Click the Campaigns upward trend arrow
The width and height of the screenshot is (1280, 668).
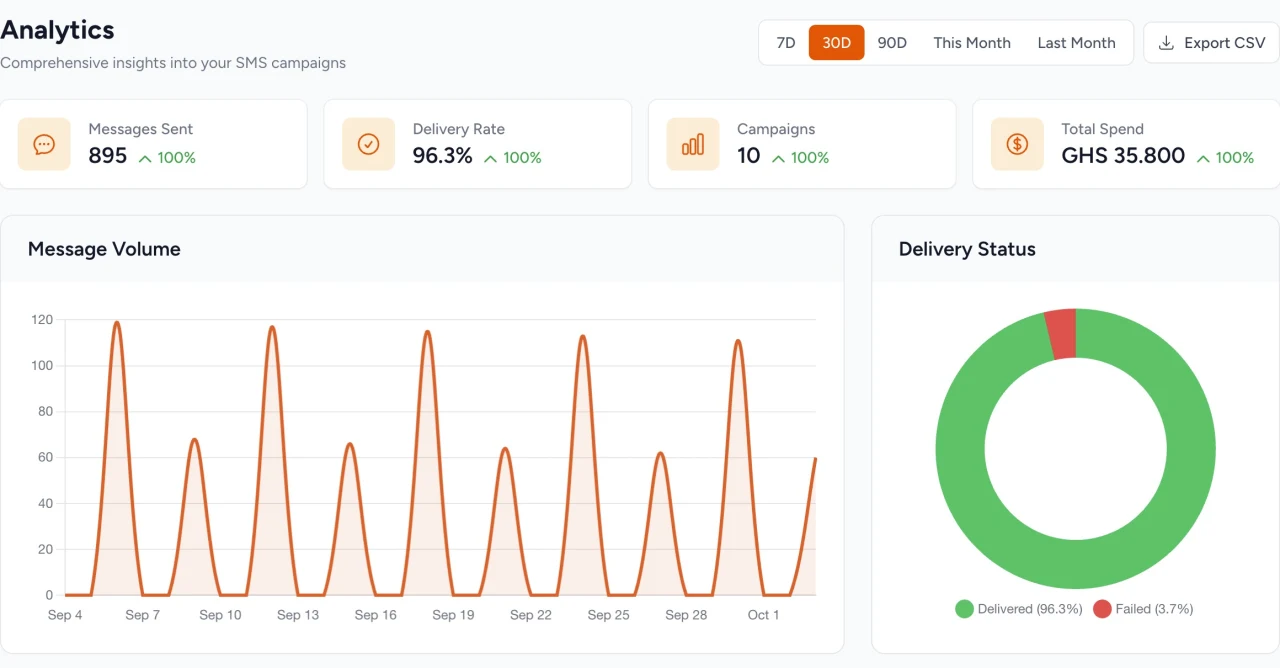[778, 158]
